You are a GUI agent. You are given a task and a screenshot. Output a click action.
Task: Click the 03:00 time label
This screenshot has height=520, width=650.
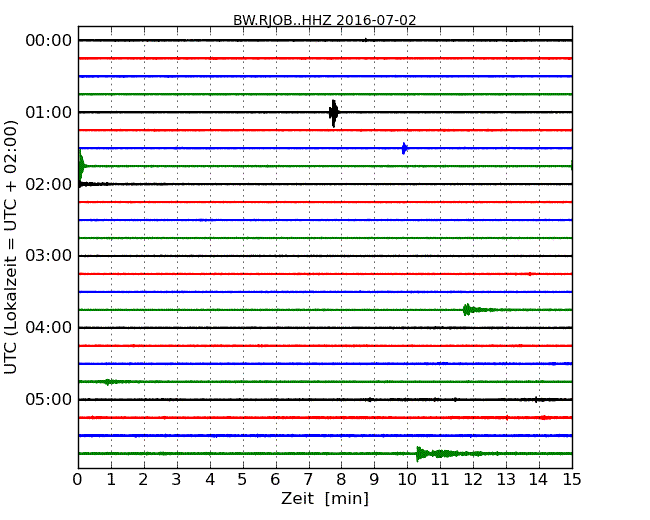[49, 256]
